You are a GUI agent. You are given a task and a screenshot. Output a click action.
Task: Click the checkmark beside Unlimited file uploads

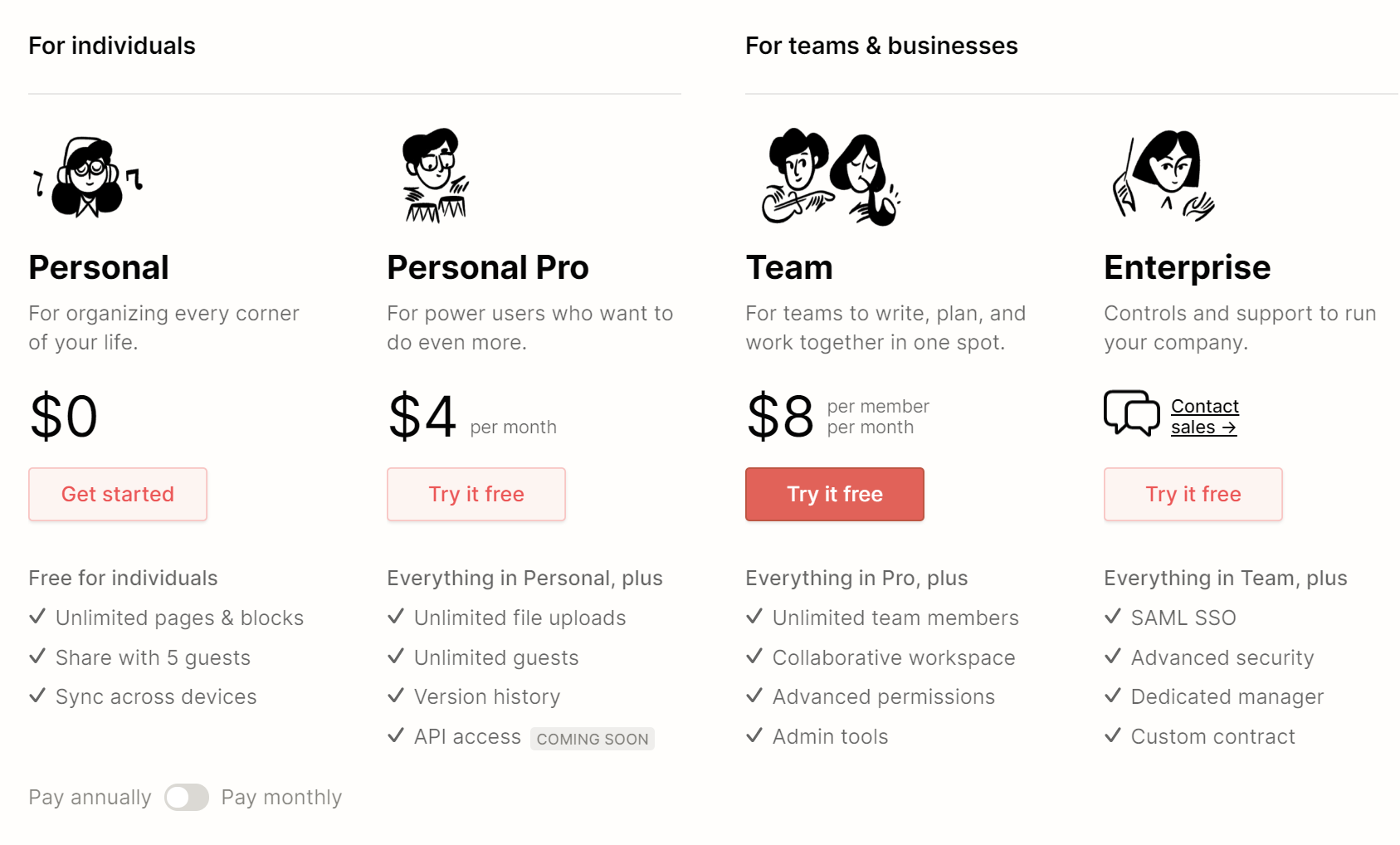tap(396, 617)
